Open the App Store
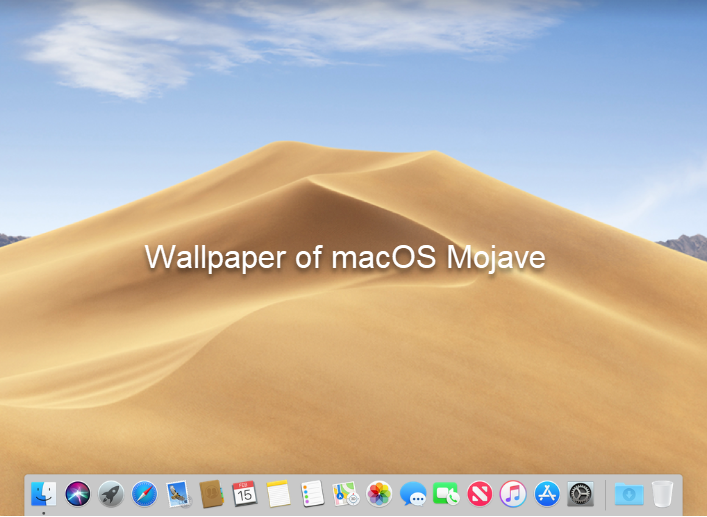The width and height of the screenshot is (707, 517). [546, 493]
